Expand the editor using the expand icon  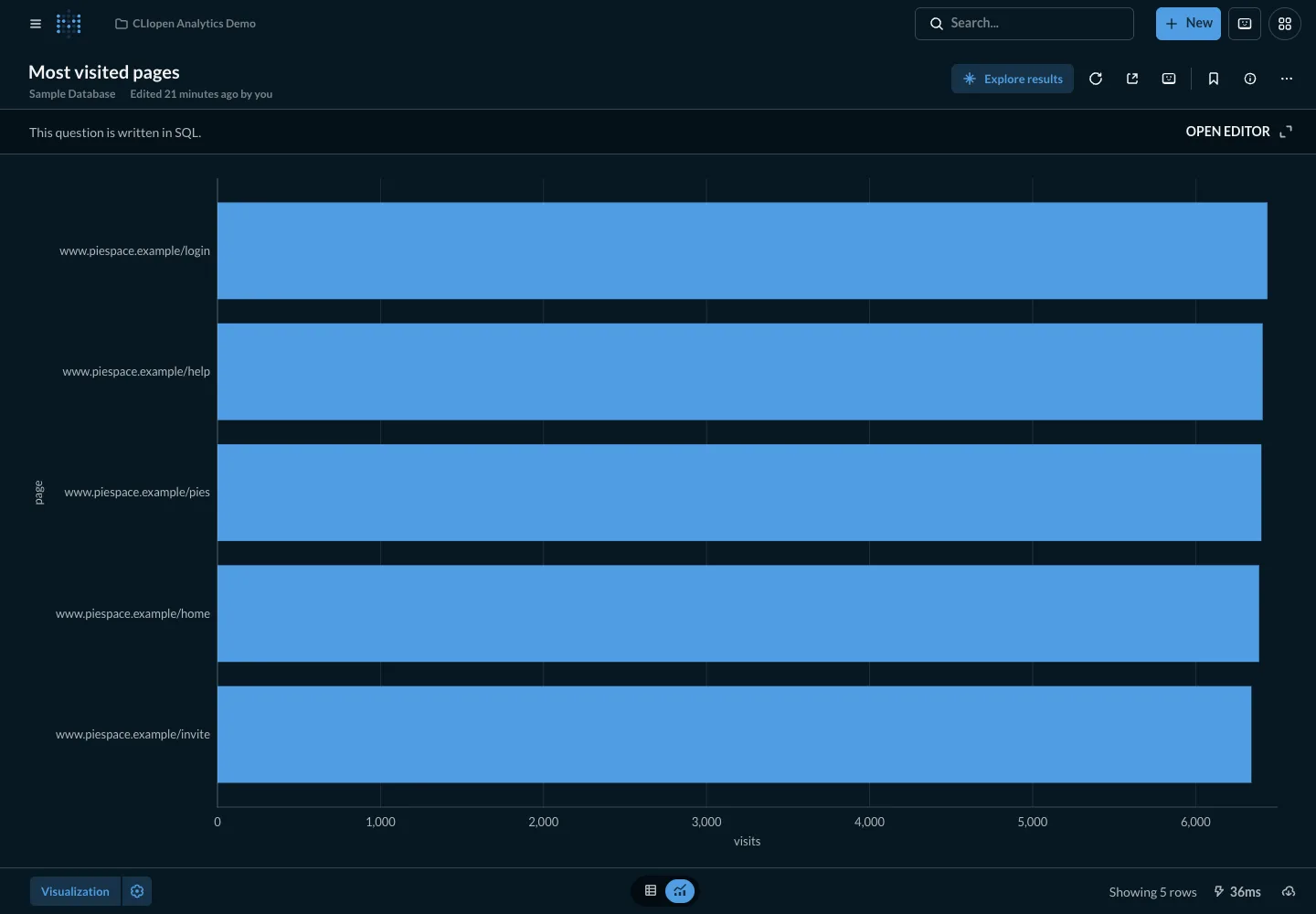(x=1286, y=132)
